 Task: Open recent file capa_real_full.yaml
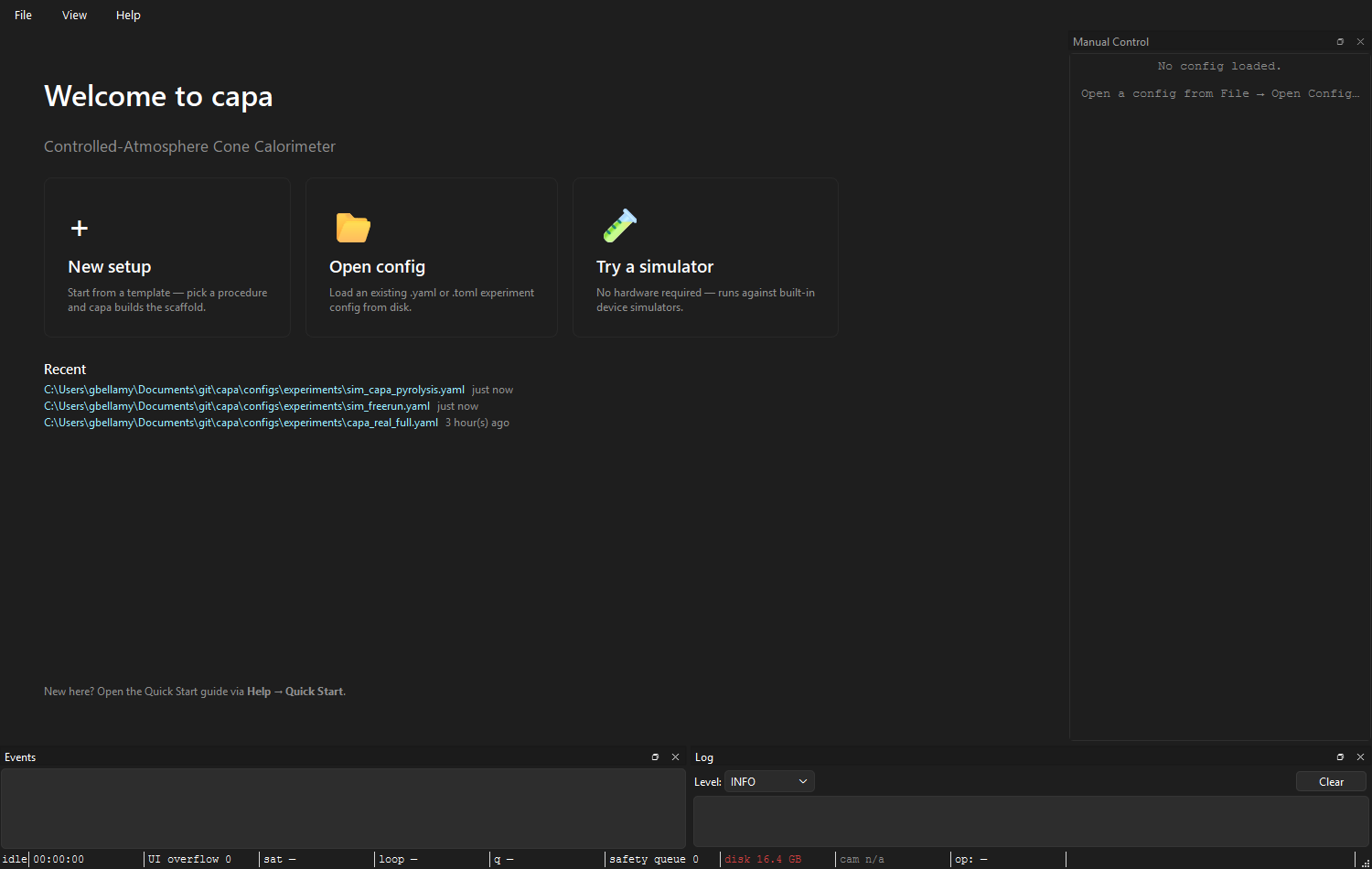(241, 423)
